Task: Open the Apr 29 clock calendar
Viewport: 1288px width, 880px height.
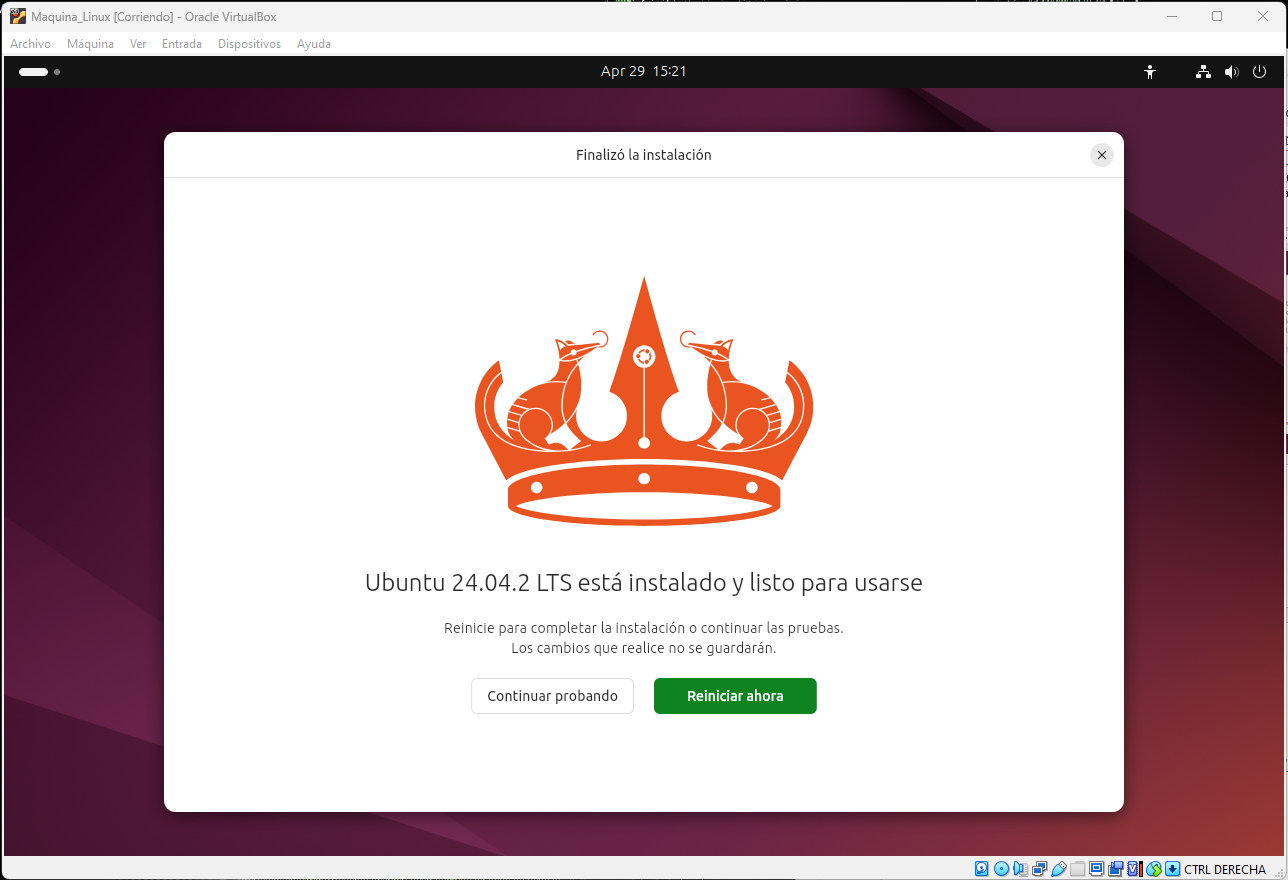Action: tap(643, 71)
